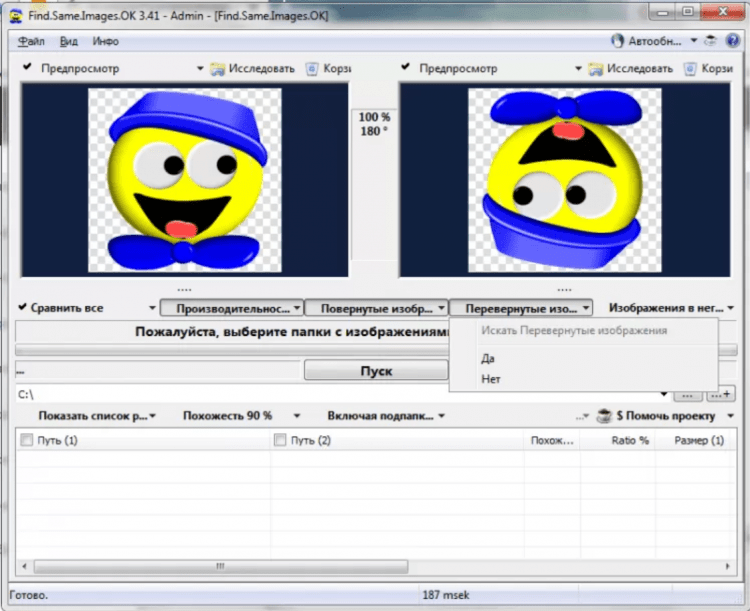This screenshot has height=611, width=750.
Task: Click the $ Помочь проекту link
Action: [666, 416]
